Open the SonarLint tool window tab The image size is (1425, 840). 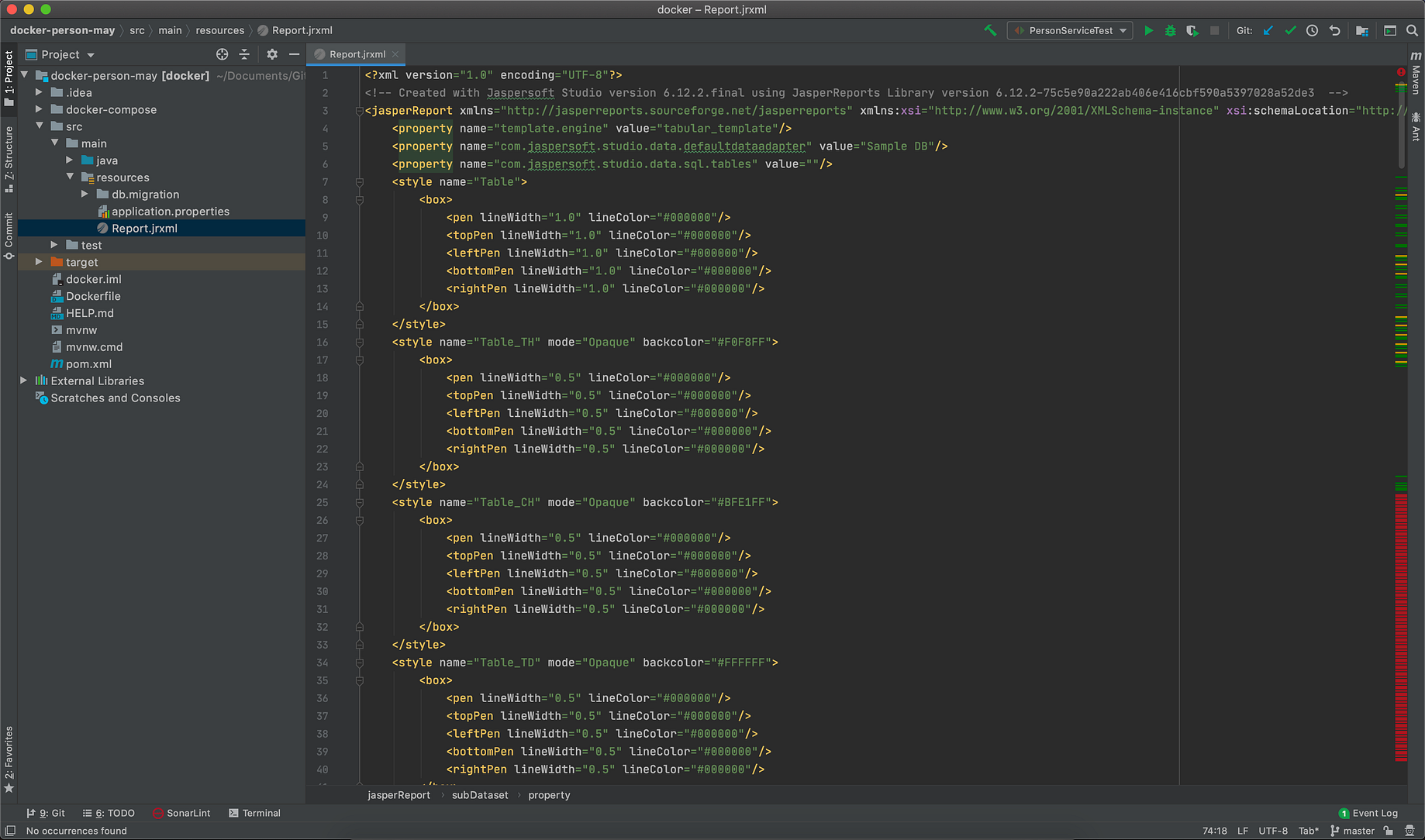(x=181, y=813)
